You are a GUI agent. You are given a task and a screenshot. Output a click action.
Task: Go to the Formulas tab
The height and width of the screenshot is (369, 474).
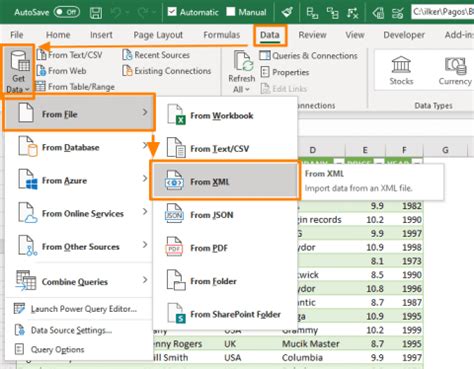click(x=221, y=35)
